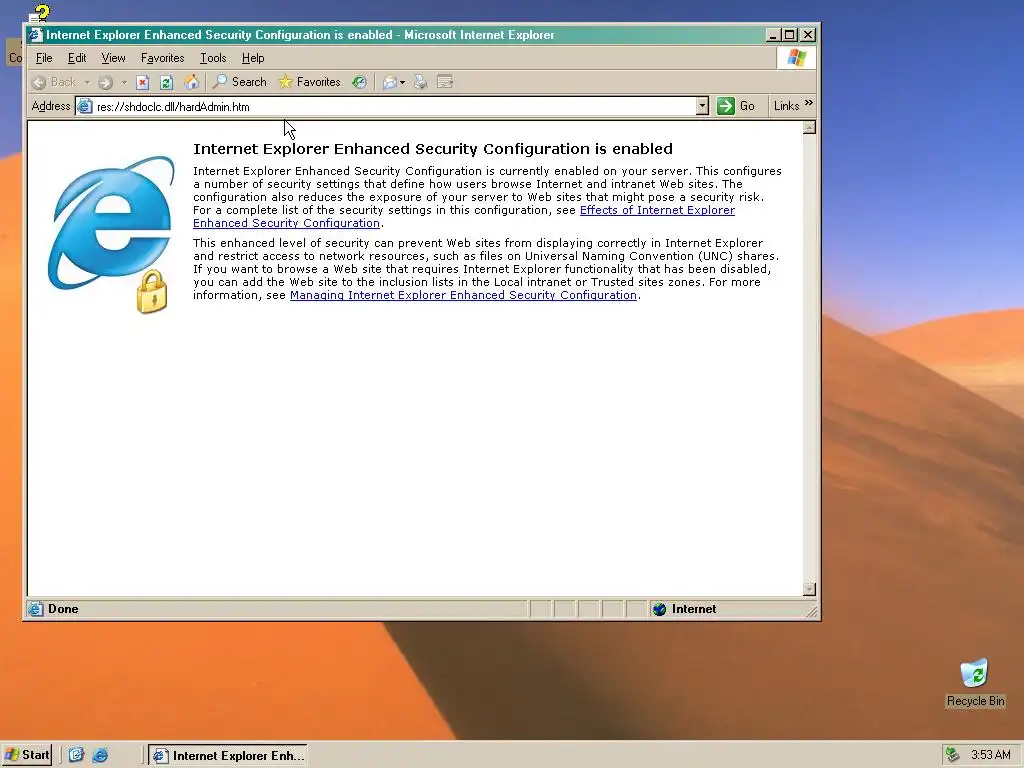Screen dimensions: 1024x768
Task: Select Internet Explorer Enh... taskbar button
Action: [x=227, y=756]
